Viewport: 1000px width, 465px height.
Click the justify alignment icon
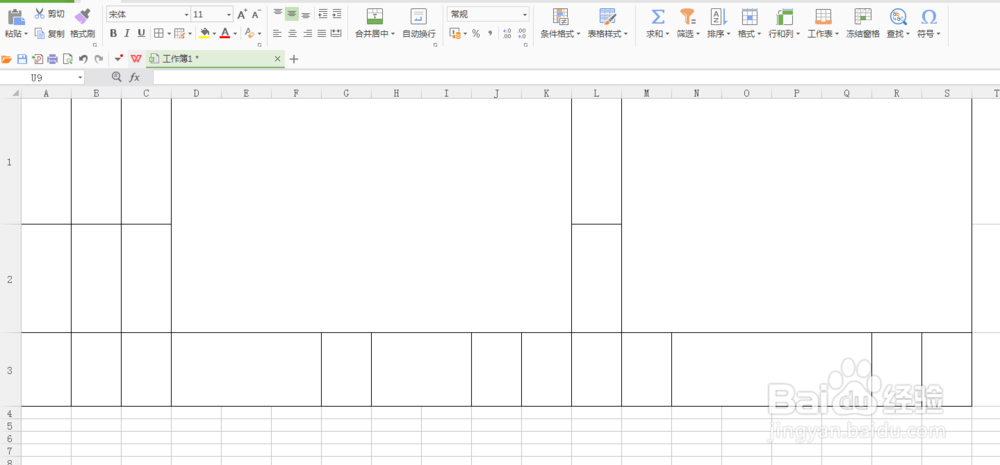point(322,33)
